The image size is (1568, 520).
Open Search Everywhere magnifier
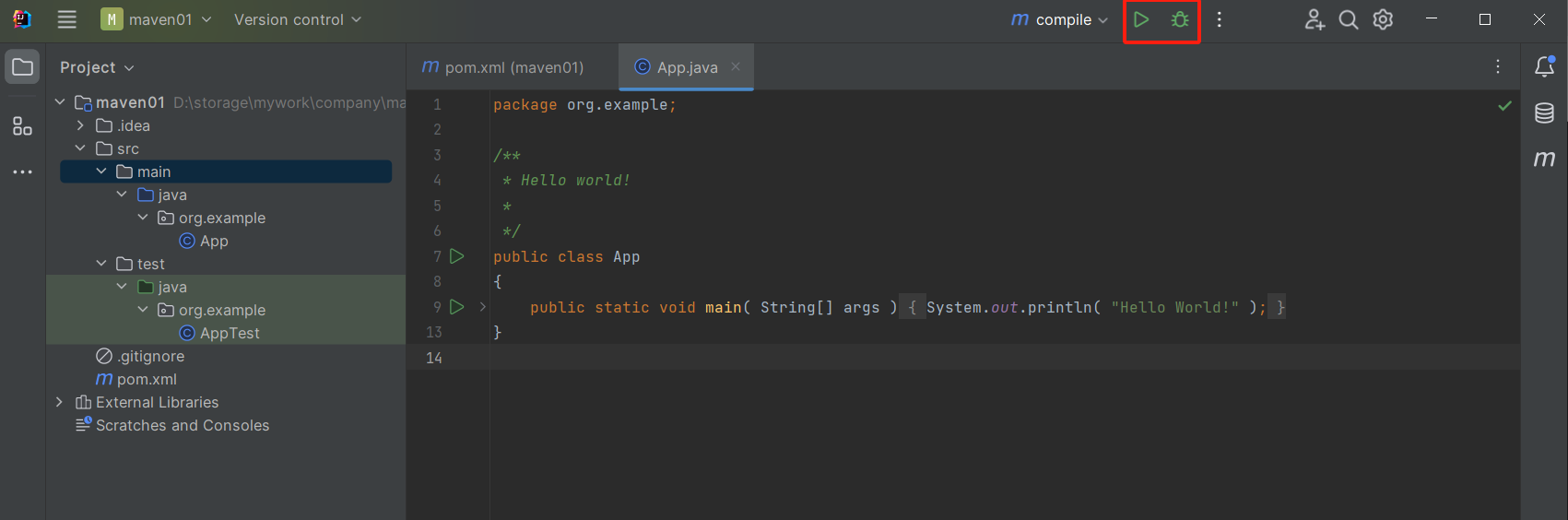click(x=1348, y=19)
